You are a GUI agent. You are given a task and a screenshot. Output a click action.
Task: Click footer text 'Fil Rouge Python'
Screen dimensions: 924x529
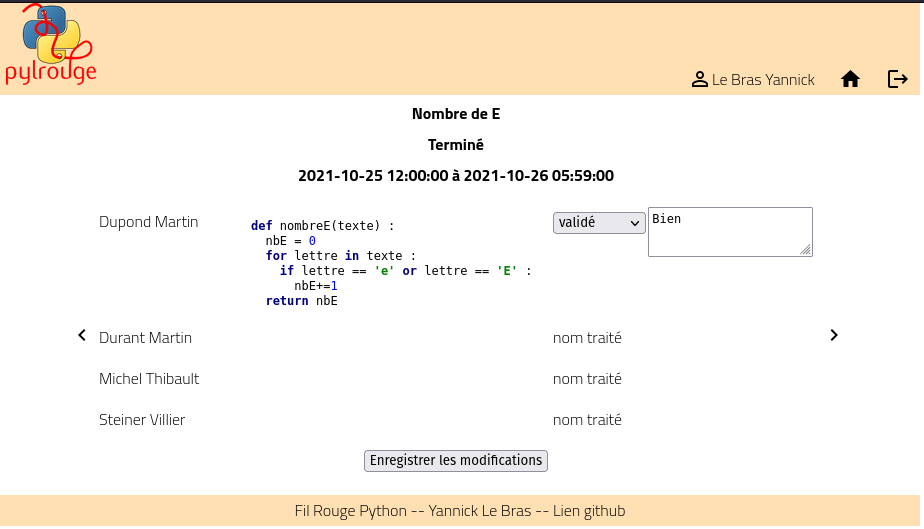[351, 511]
